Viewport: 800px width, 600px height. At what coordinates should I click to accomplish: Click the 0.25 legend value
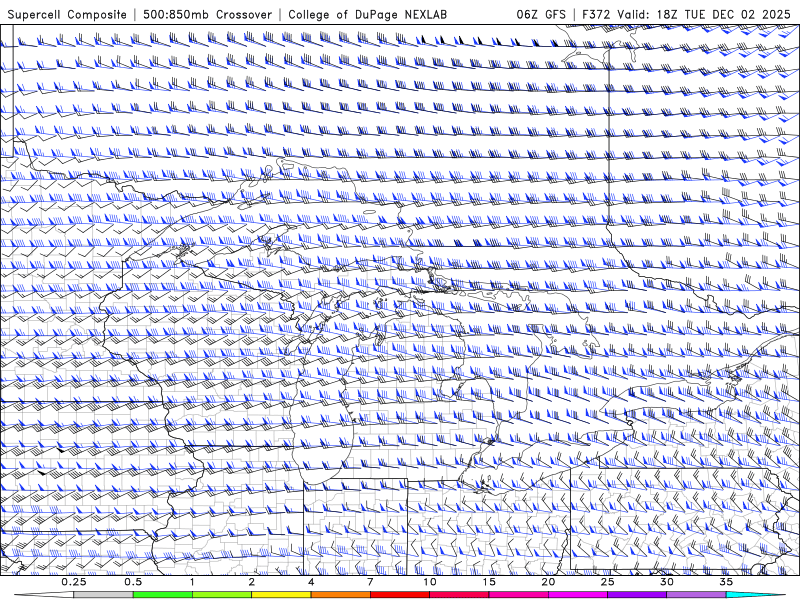(74, 582)
